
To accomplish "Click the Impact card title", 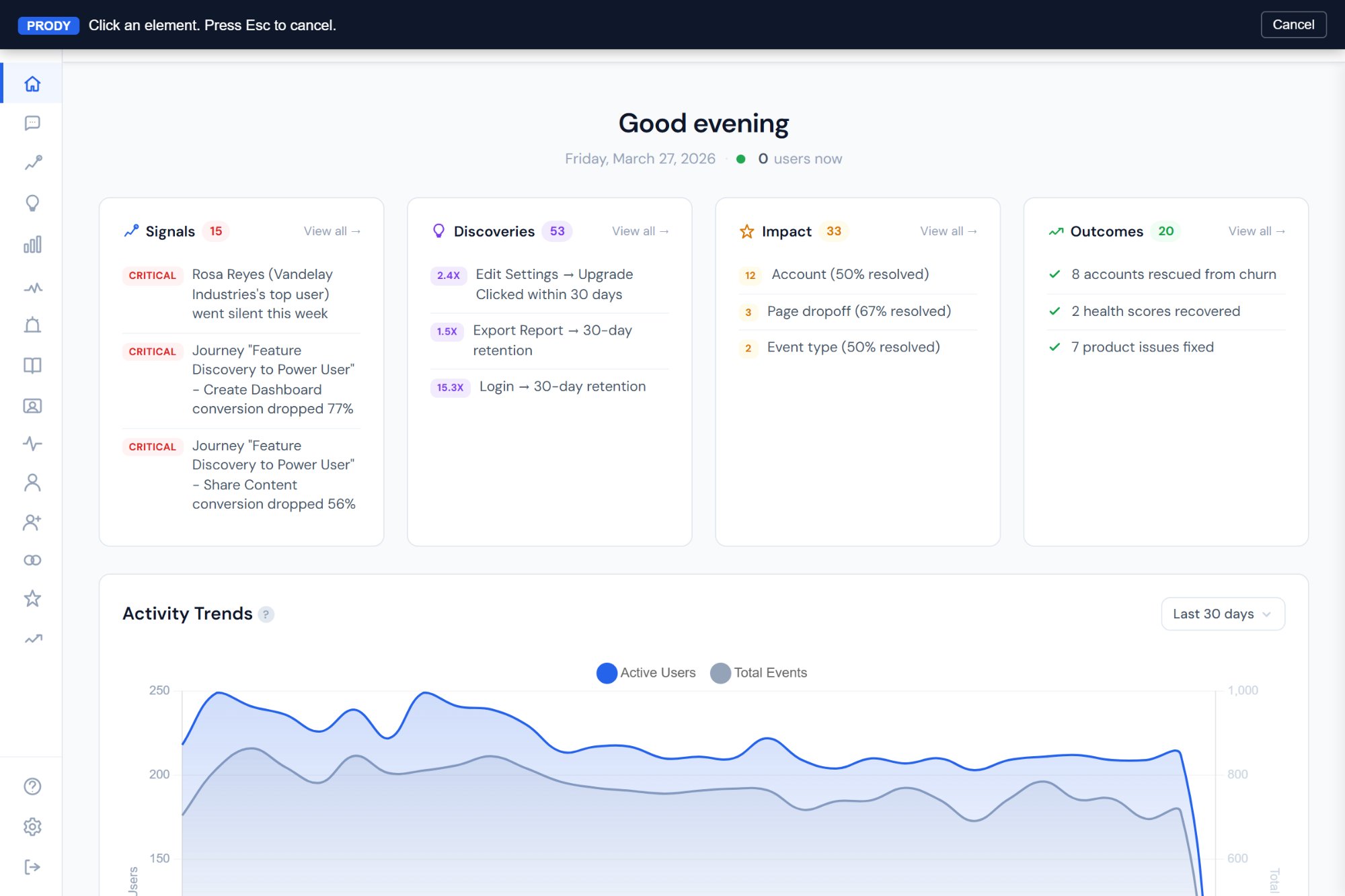I will pyautogui.click(x=787, y=231).
